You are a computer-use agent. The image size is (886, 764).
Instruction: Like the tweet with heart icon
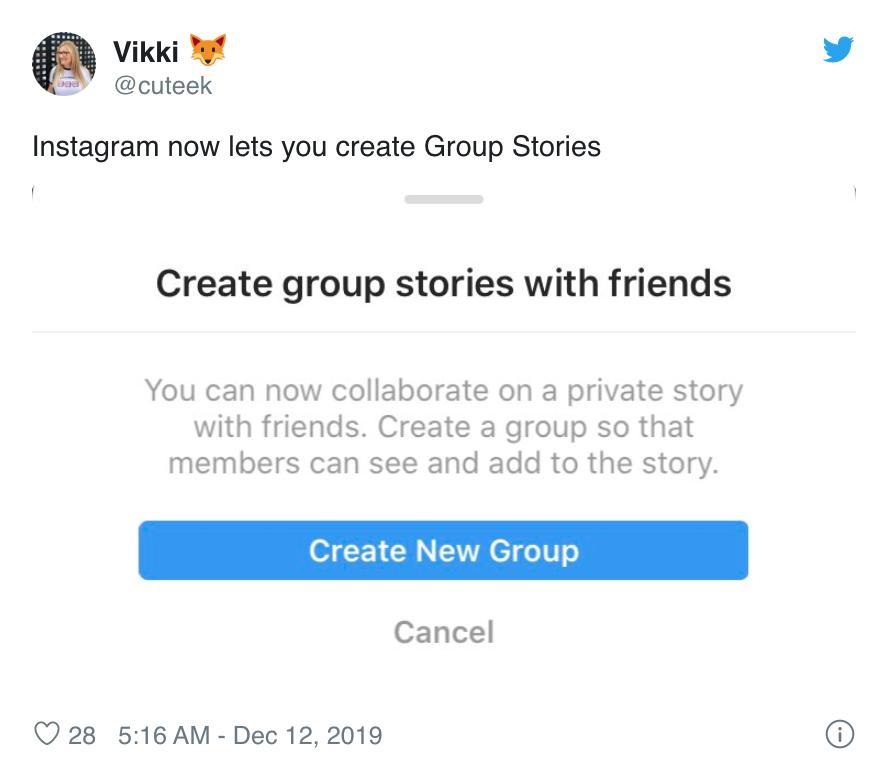[x=47, y=734]
